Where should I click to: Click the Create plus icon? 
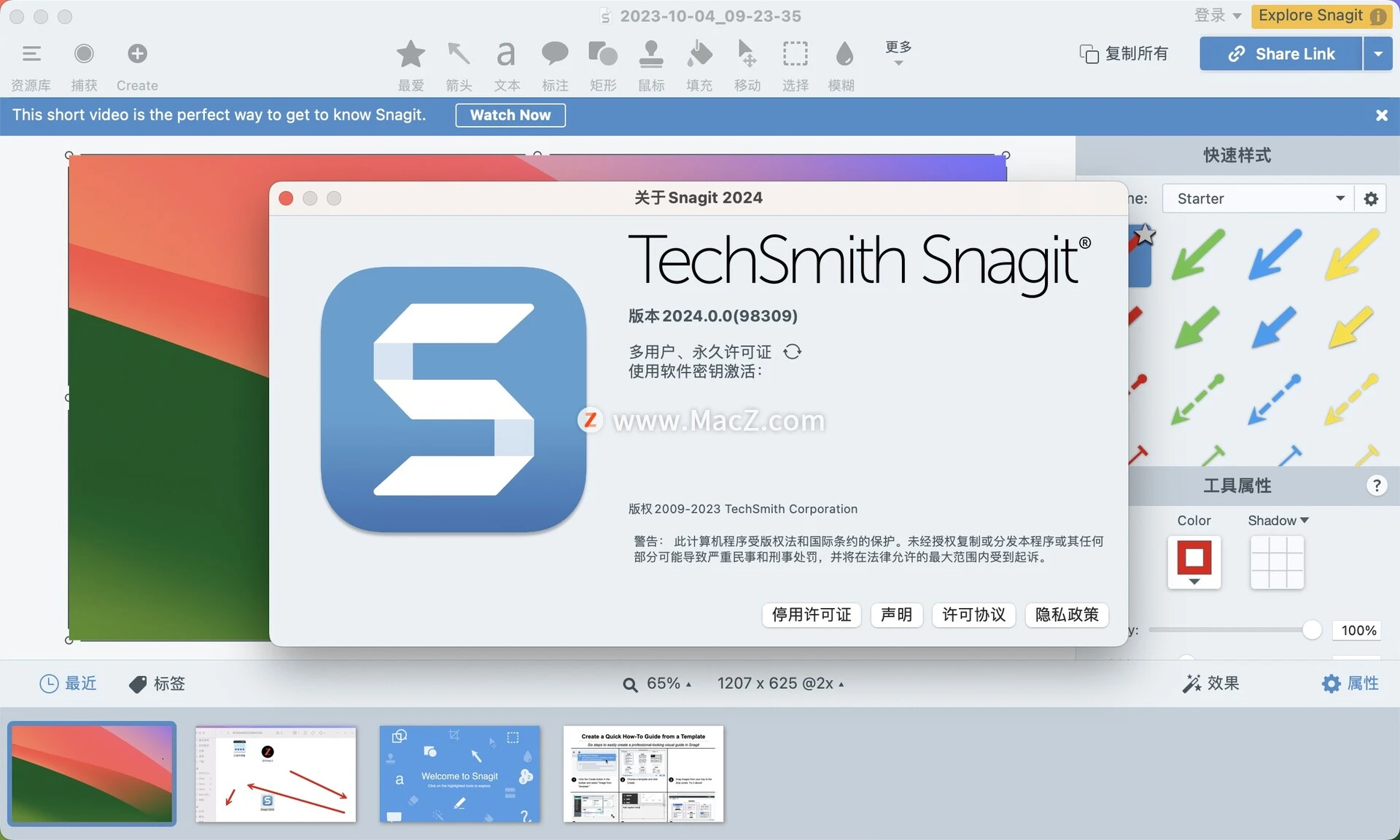tap(136, 53)
